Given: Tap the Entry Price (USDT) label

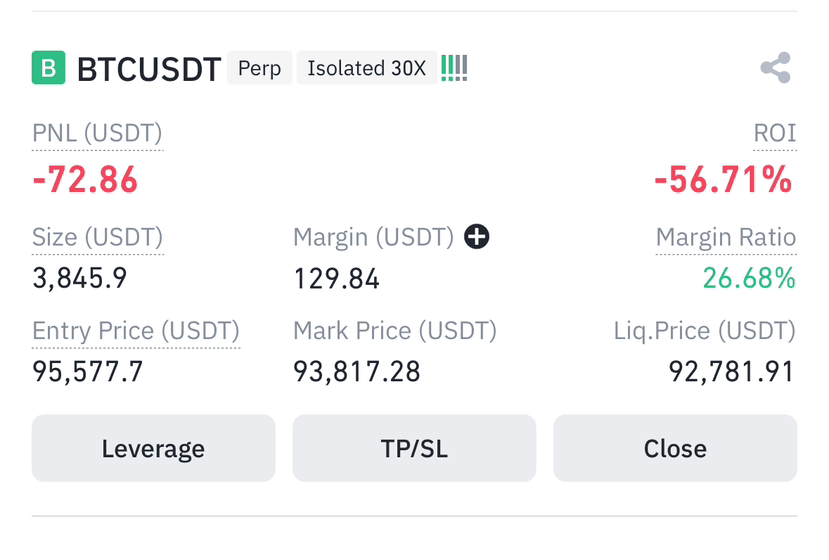Looking at the screenshot, I should 136,331.
